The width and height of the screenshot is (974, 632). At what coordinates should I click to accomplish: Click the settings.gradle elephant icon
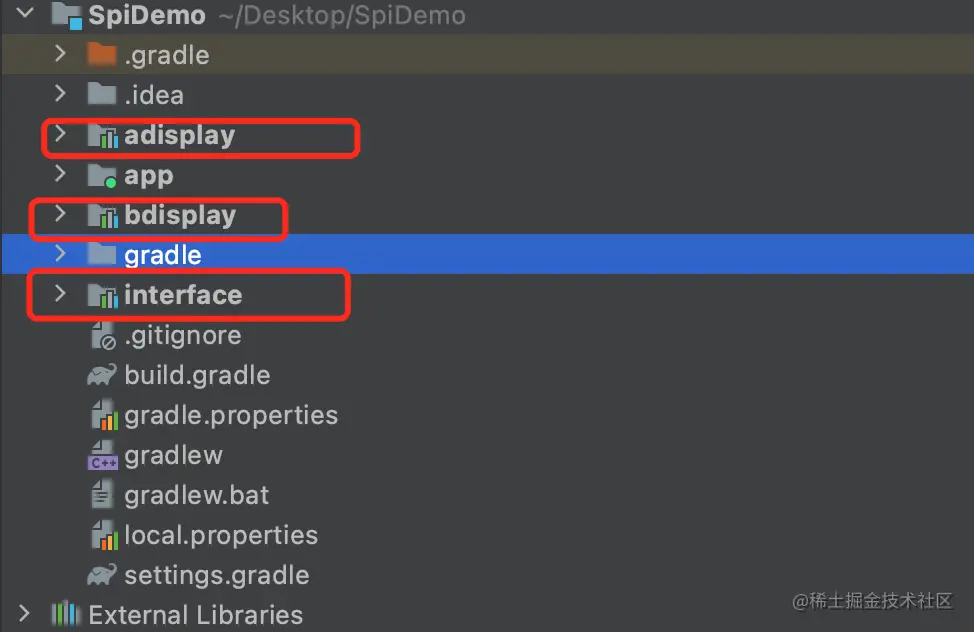102,576
